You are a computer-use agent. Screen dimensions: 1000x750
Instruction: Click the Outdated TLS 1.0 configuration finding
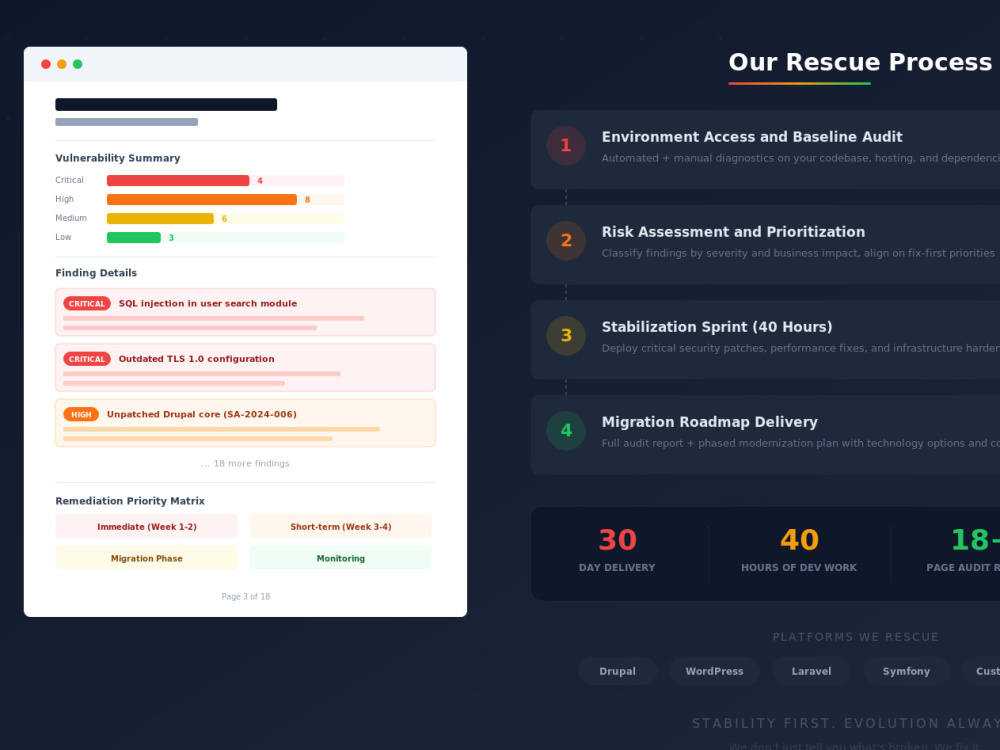(246, 367)
